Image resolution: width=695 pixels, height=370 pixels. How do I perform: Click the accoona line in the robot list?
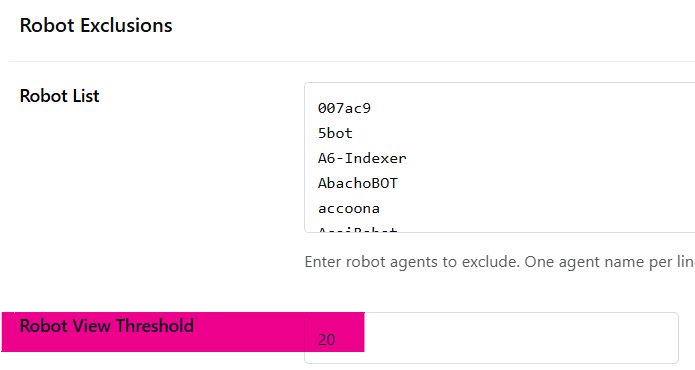[348, 208]
